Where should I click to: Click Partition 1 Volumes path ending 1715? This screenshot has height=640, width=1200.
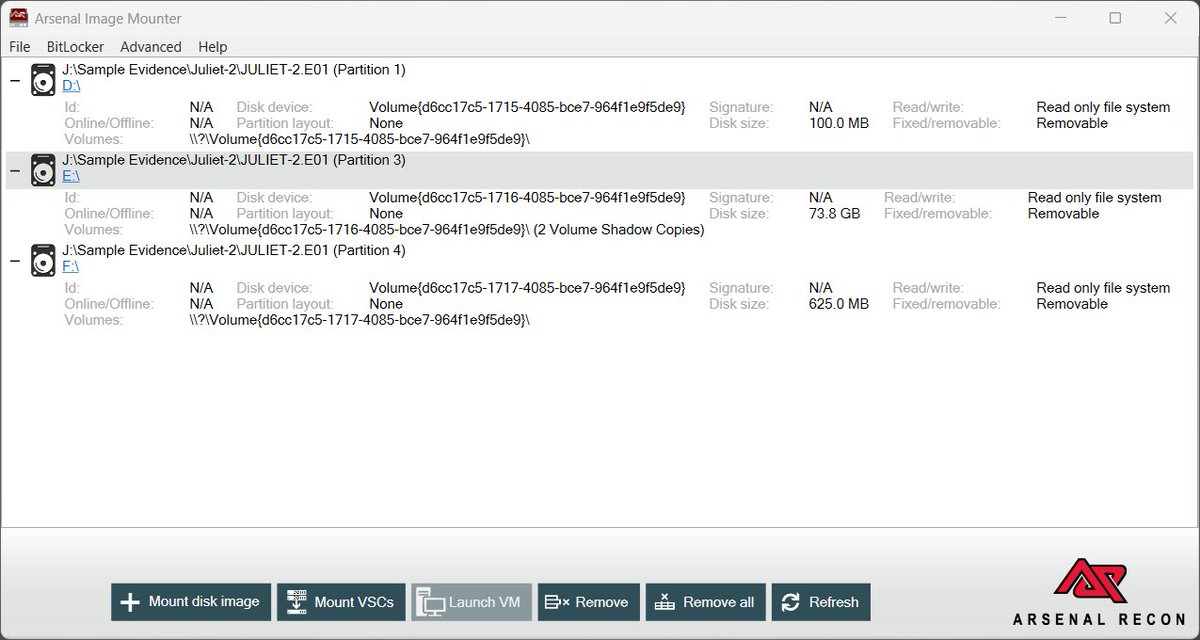coord(359,140)
